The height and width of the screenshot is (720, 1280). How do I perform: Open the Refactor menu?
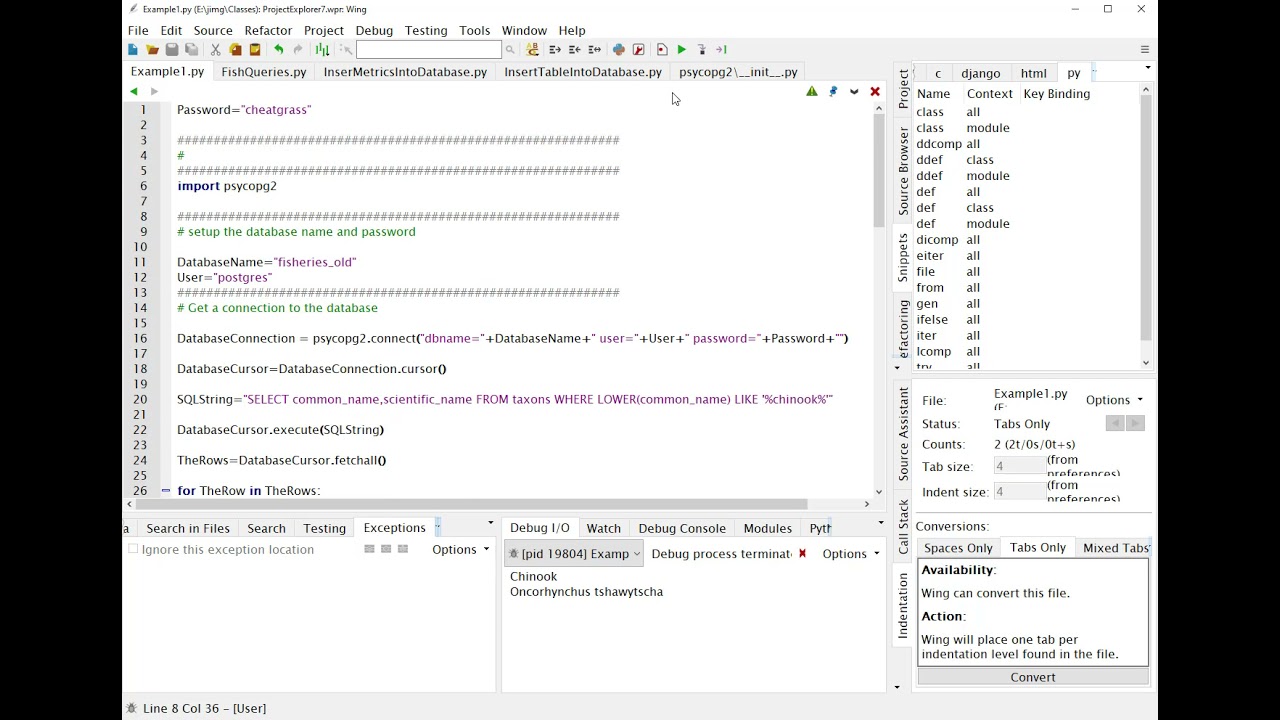click(268, 30)
